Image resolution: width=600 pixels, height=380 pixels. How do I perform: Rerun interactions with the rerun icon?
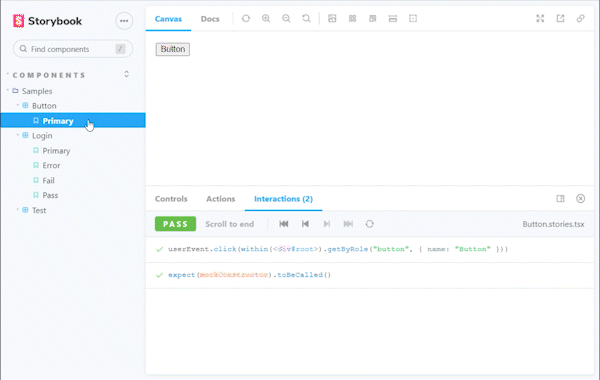(x=369, y=224)
